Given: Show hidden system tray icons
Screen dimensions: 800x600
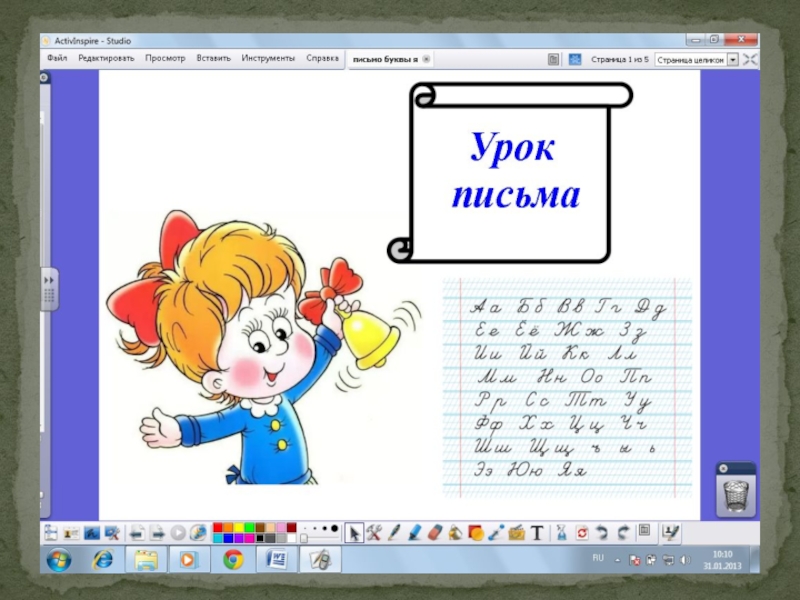Looking at the screenshot, I should pos(617,559).
